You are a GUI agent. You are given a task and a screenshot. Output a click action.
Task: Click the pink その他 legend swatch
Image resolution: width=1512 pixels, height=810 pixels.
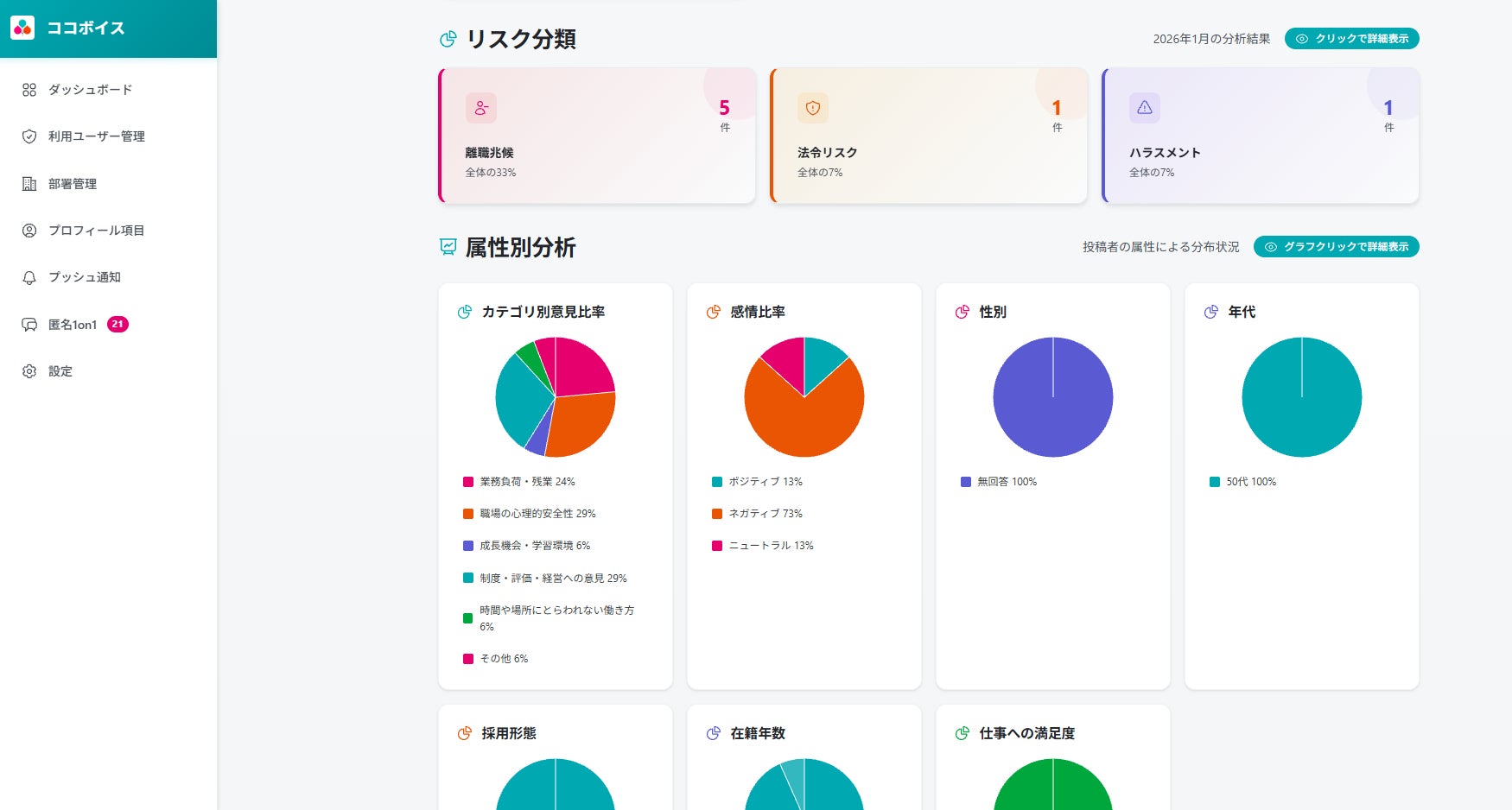pyautogui.click(x=468, y=659)
